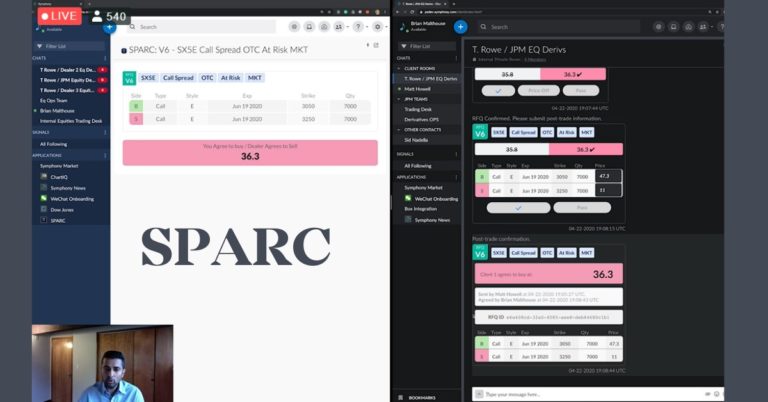The height and width of the screenshot is (402, 768).
Task: Select the 35.8 quote in RFQ Confirmed message
Action: [x=511, y=149]
